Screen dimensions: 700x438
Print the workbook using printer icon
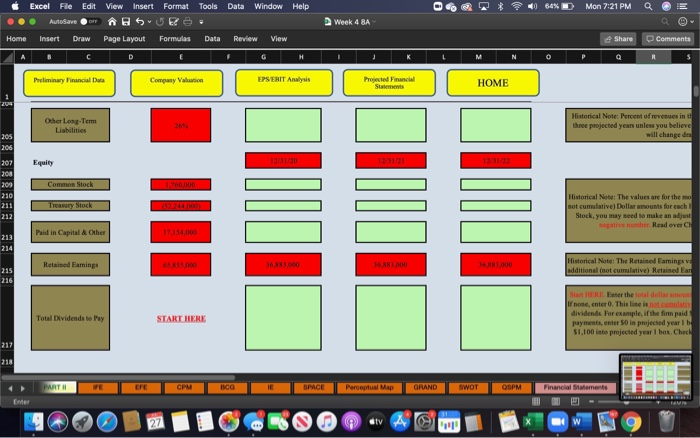pos(188,21)
